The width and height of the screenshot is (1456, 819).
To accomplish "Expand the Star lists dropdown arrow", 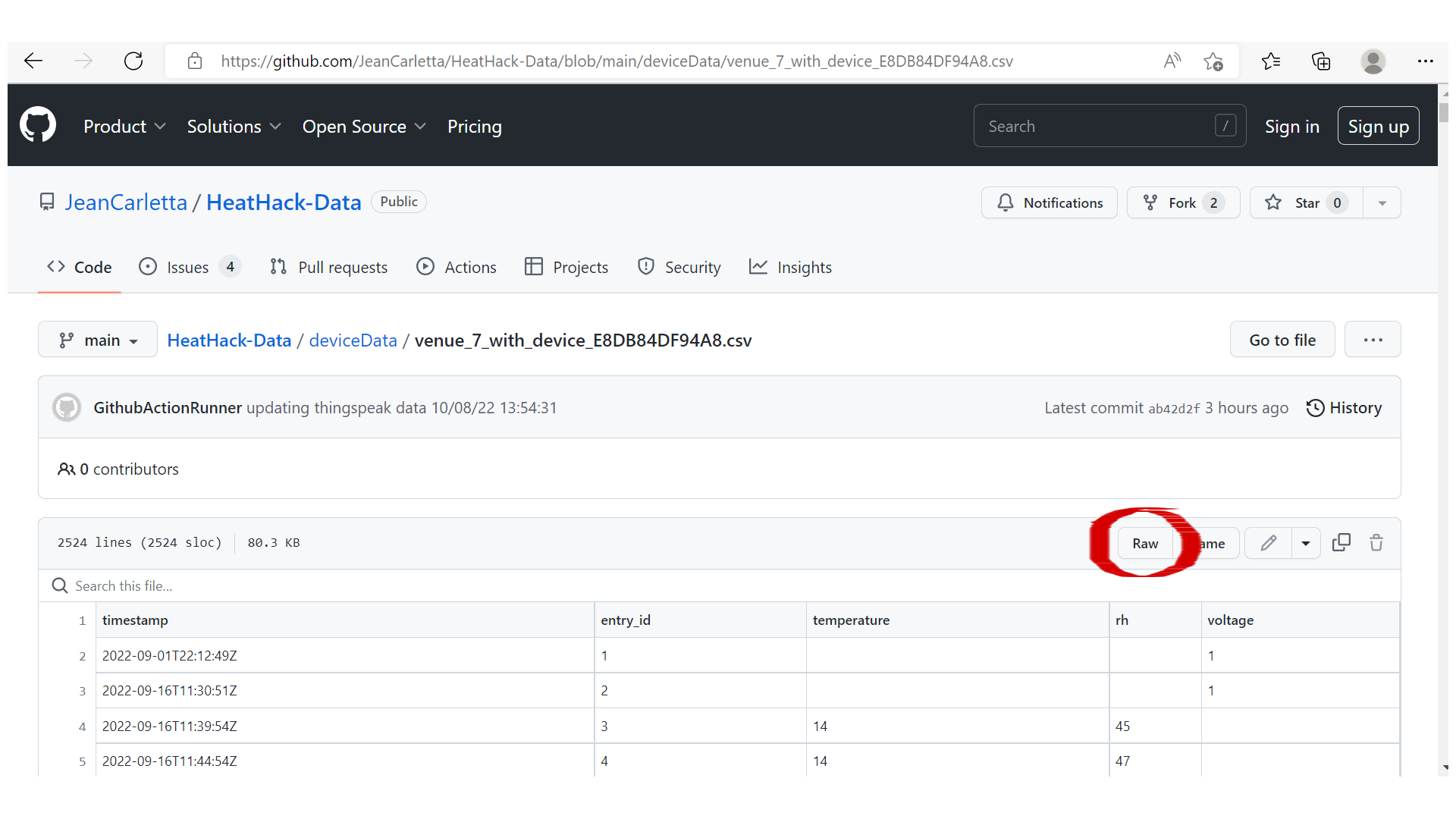I will pyautogui.click(x=1382, y=203).
